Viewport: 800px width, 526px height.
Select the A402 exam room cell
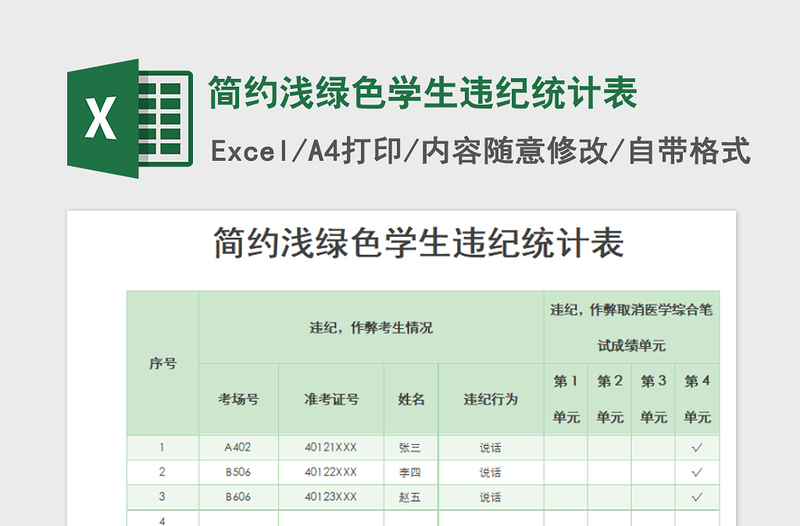click(x=239, y=447)
